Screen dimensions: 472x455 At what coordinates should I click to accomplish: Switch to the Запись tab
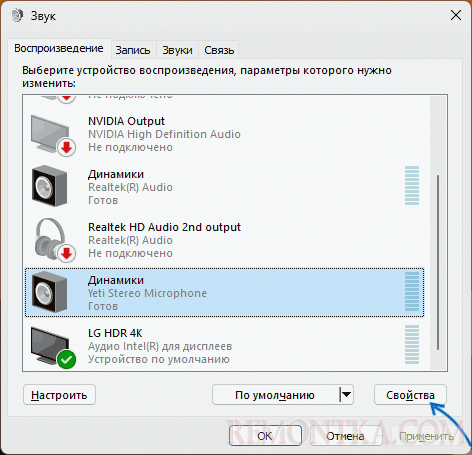(x=133, y=50)
